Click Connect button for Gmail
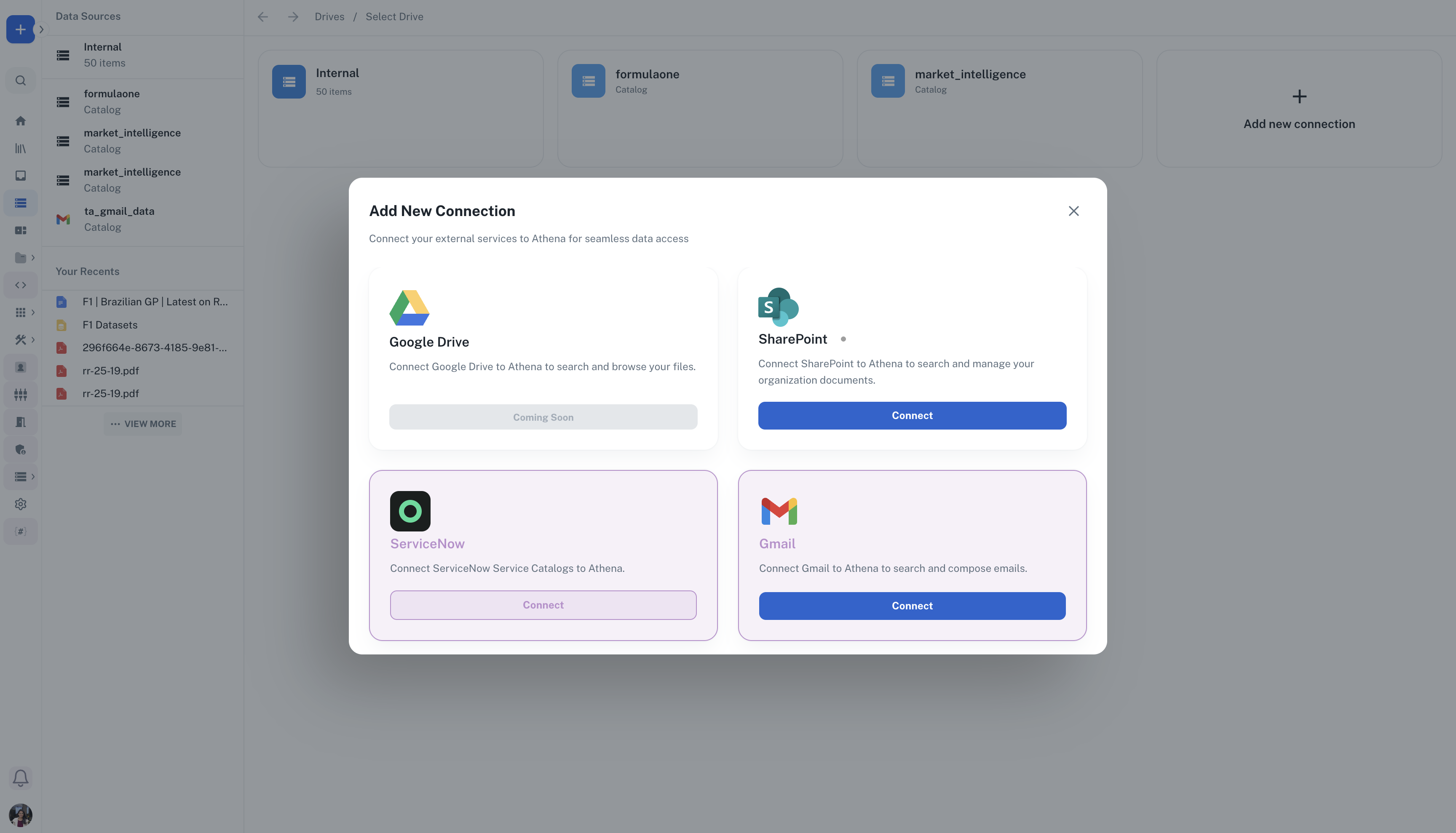1456x833 pixels. [912, 606]
